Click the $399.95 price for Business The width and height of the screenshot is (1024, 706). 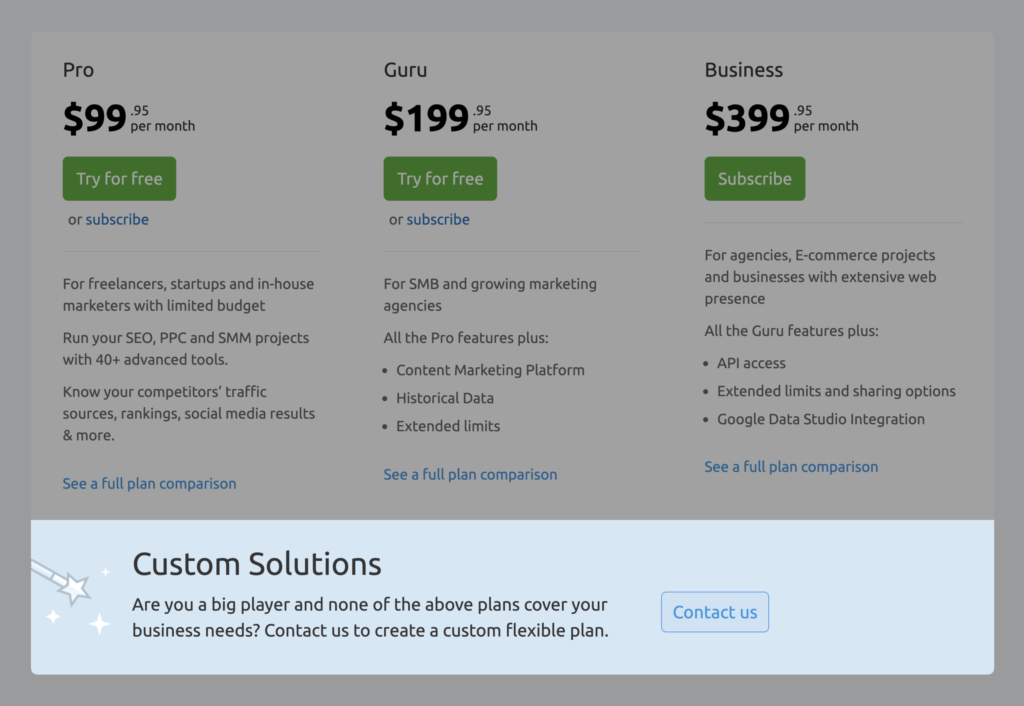point(751,117)
